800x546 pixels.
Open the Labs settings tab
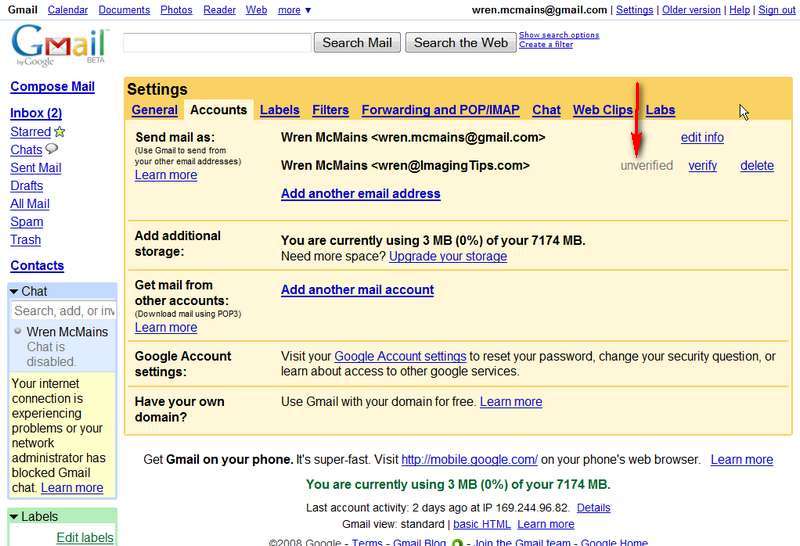(x=660, y=110)
